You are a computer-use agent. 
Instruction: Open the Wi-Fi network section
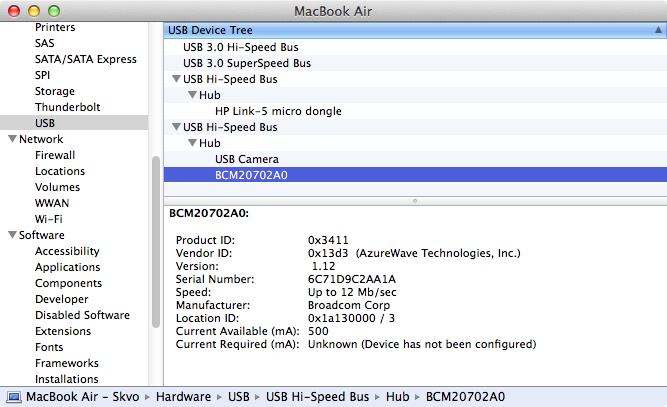point(49,219)
